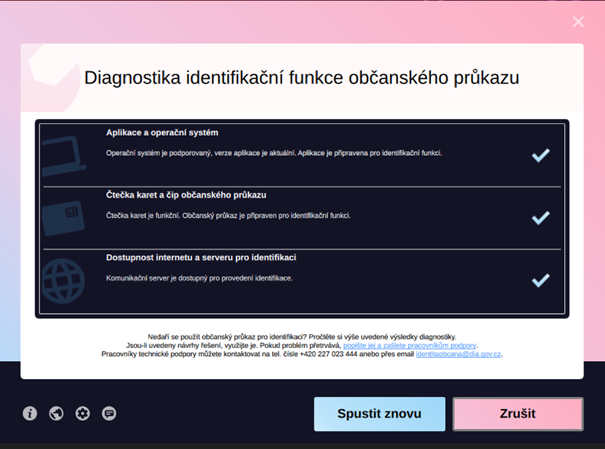Select the heading 'Dostupnost internetu a serveru pro identifikaci'
The width and height of the screenshot is (605, 449).
click(201, 258)
